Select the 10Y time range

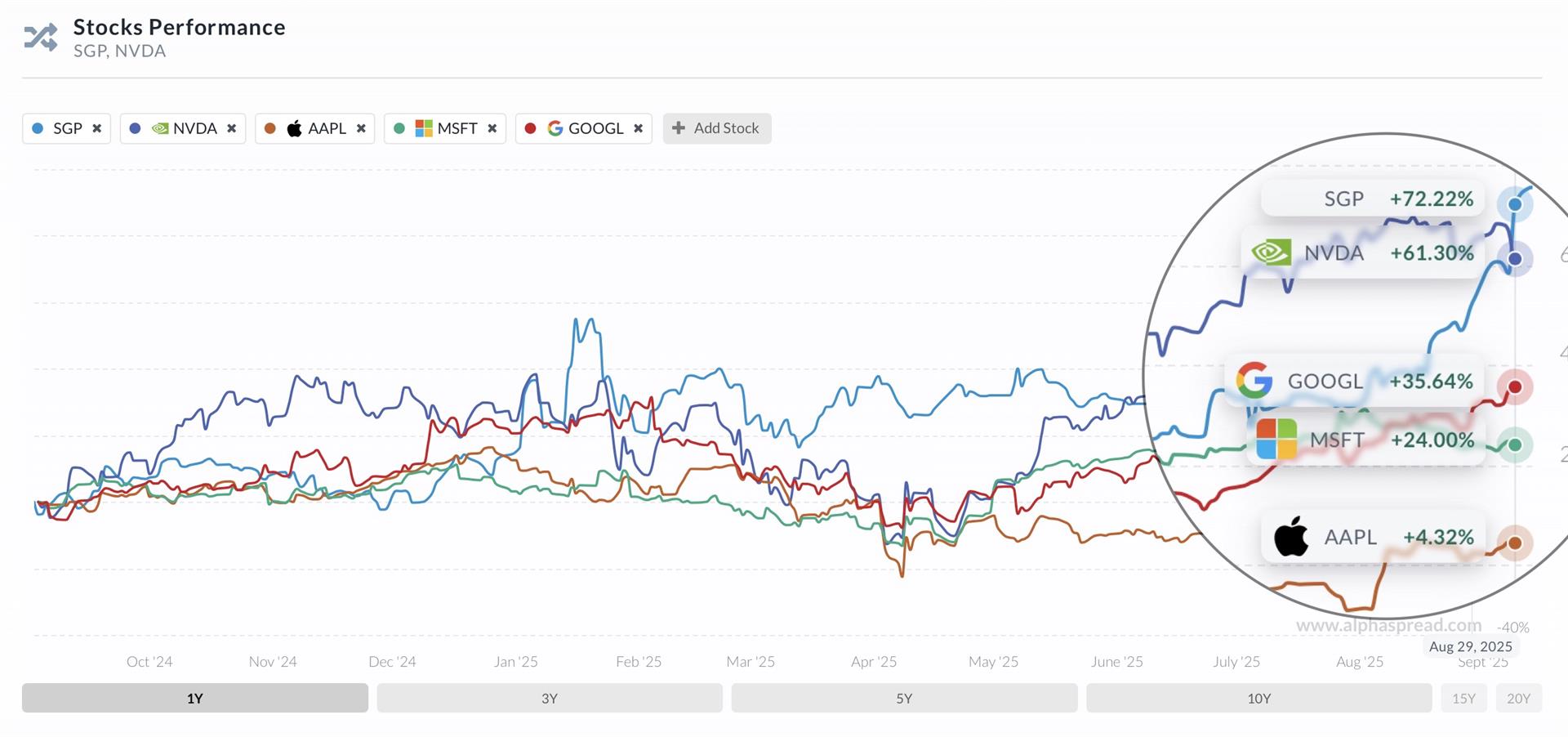(x=1258, y=698)
